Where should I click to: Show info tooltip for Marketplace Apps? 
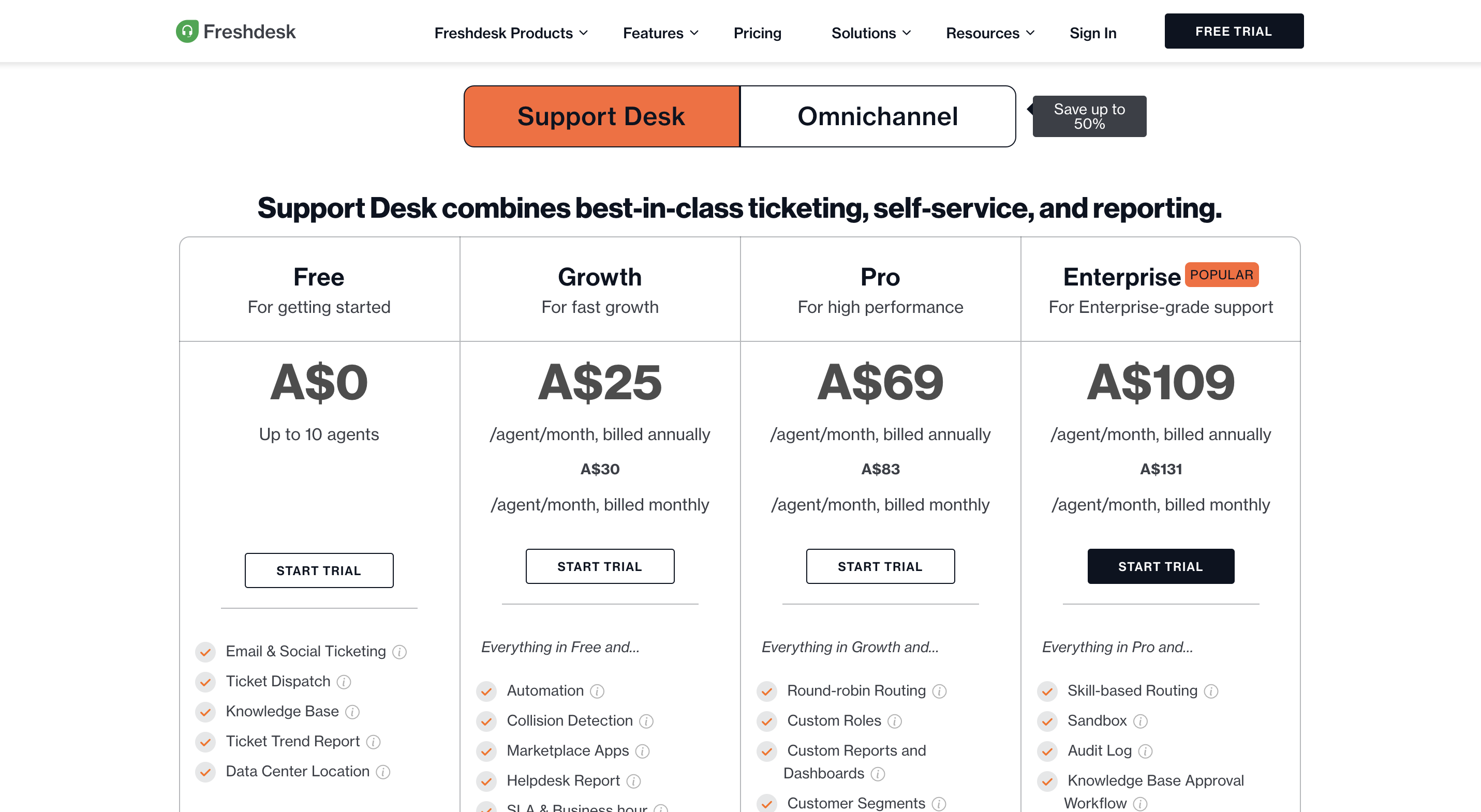tap(642, 751)
